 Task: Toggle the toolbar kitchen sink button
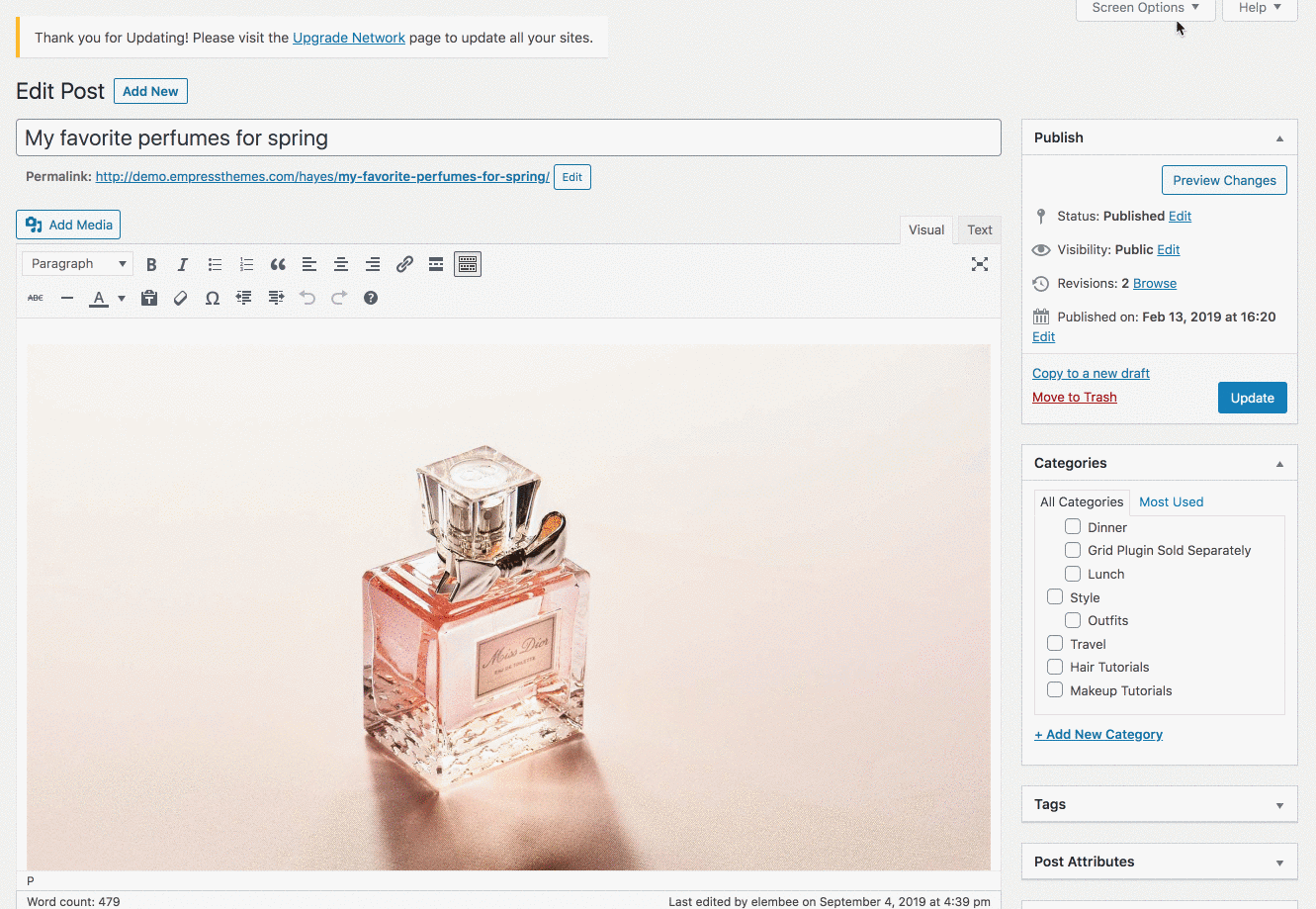pyautogui.click(x=468, y=264)
